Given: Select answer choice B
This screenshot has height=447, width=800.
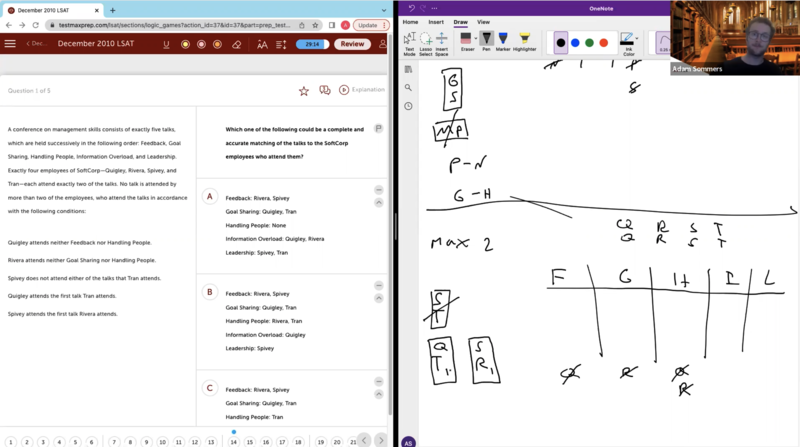Looking at the screenshot, I should (210, 292).
